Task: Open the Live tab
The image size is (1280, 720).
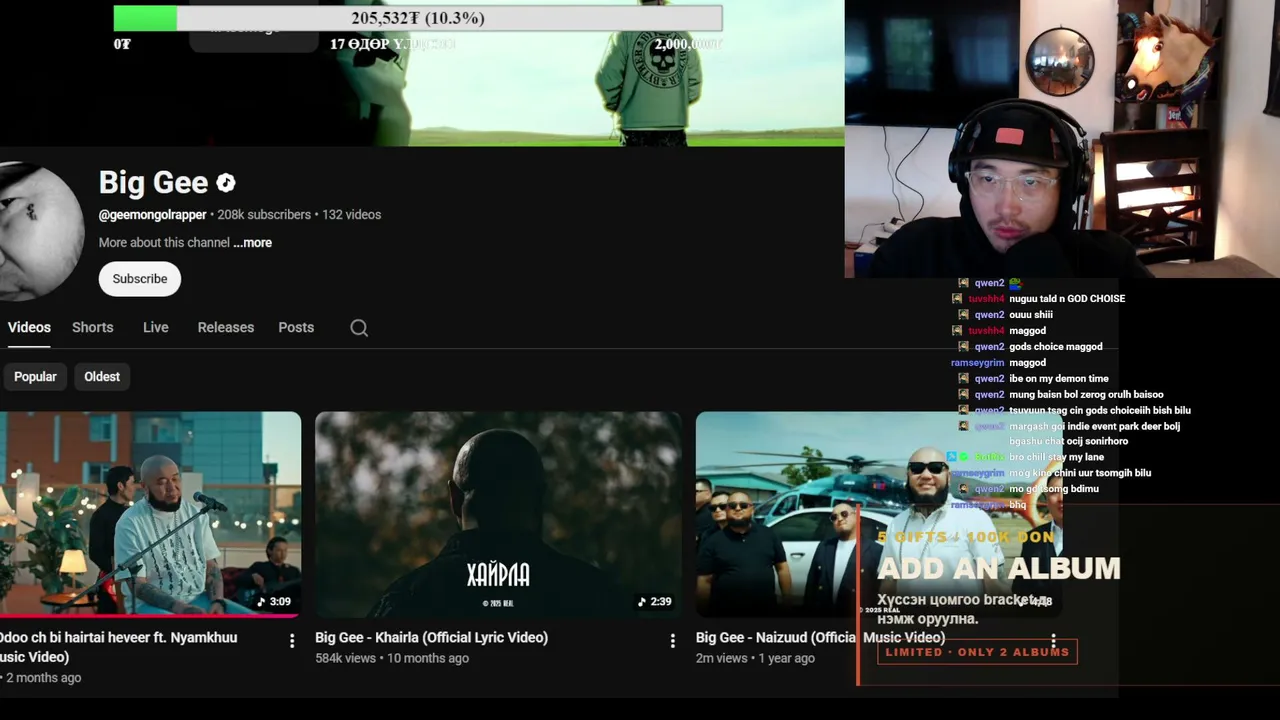Action: coord(155,327)
